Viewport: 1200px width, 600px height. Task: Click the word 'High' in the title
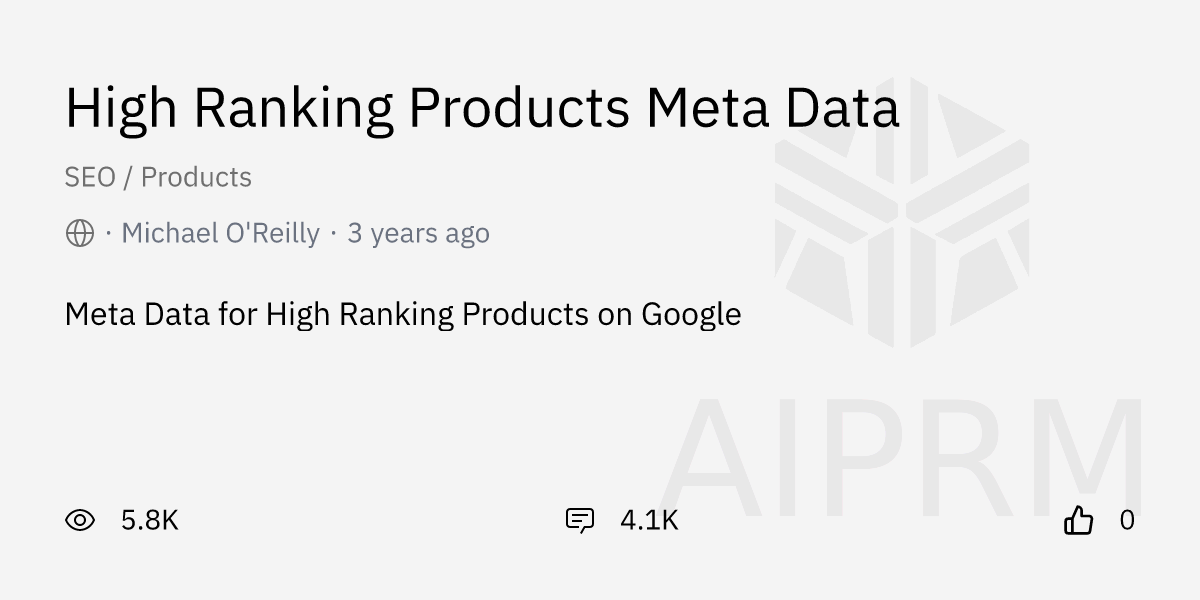click(x=121, y=108)
